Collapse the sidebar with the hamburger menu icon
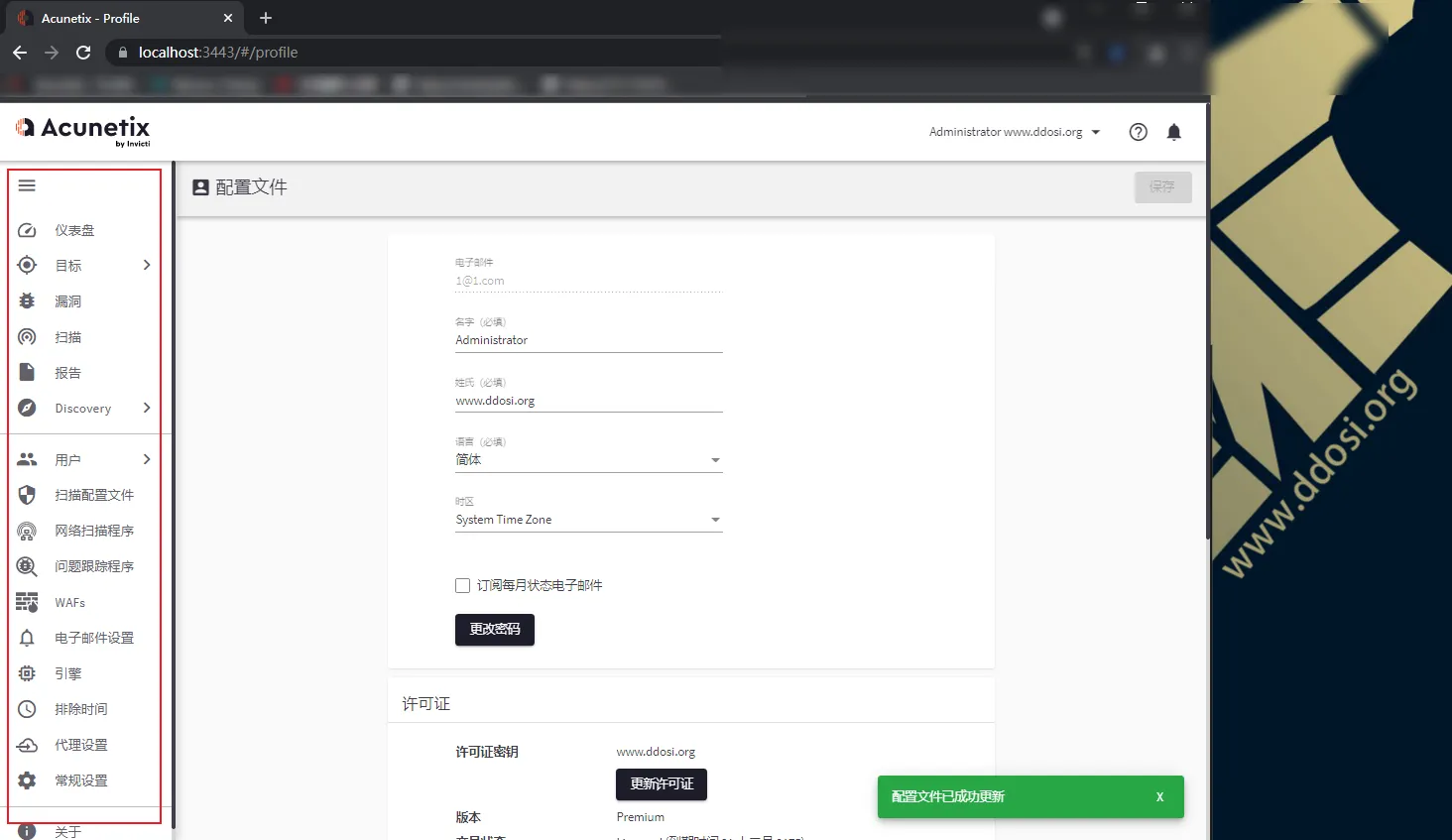 click(x=27, y=185)
